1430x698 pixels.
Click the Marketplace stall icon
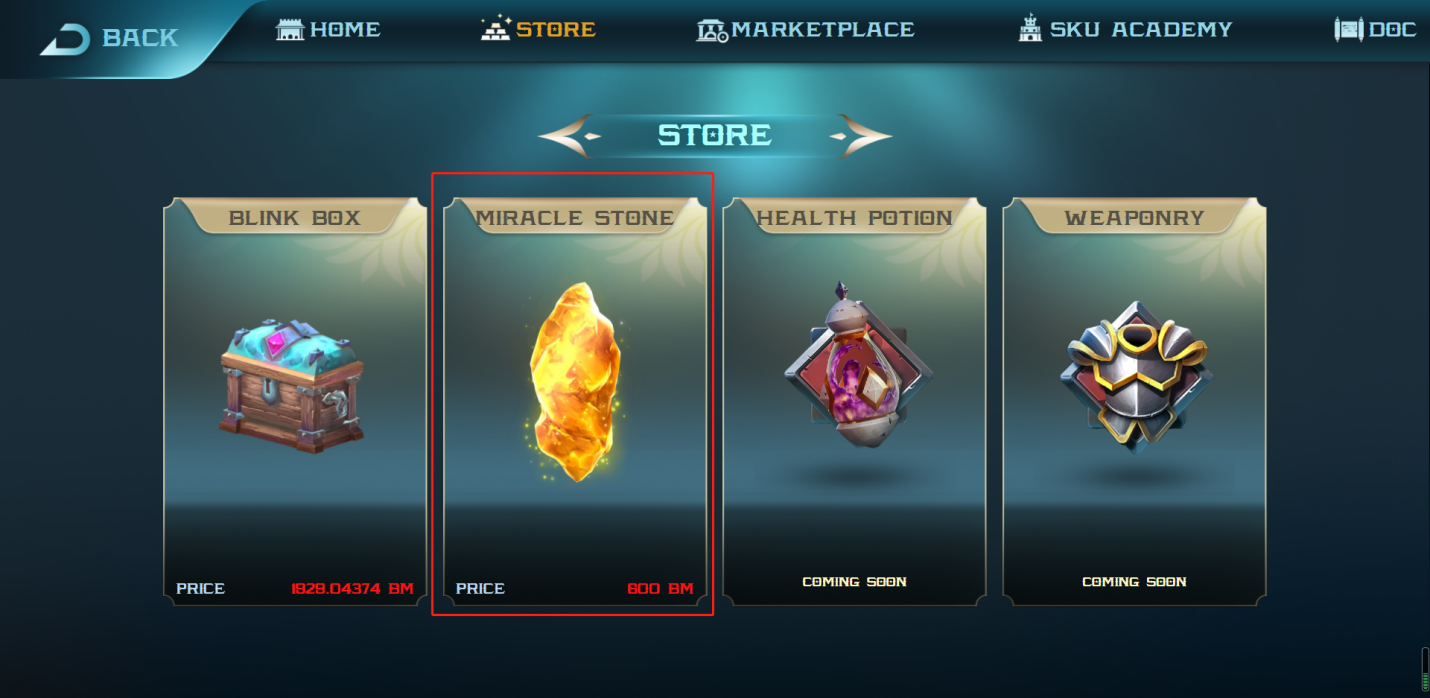click(x=712, y=30)
